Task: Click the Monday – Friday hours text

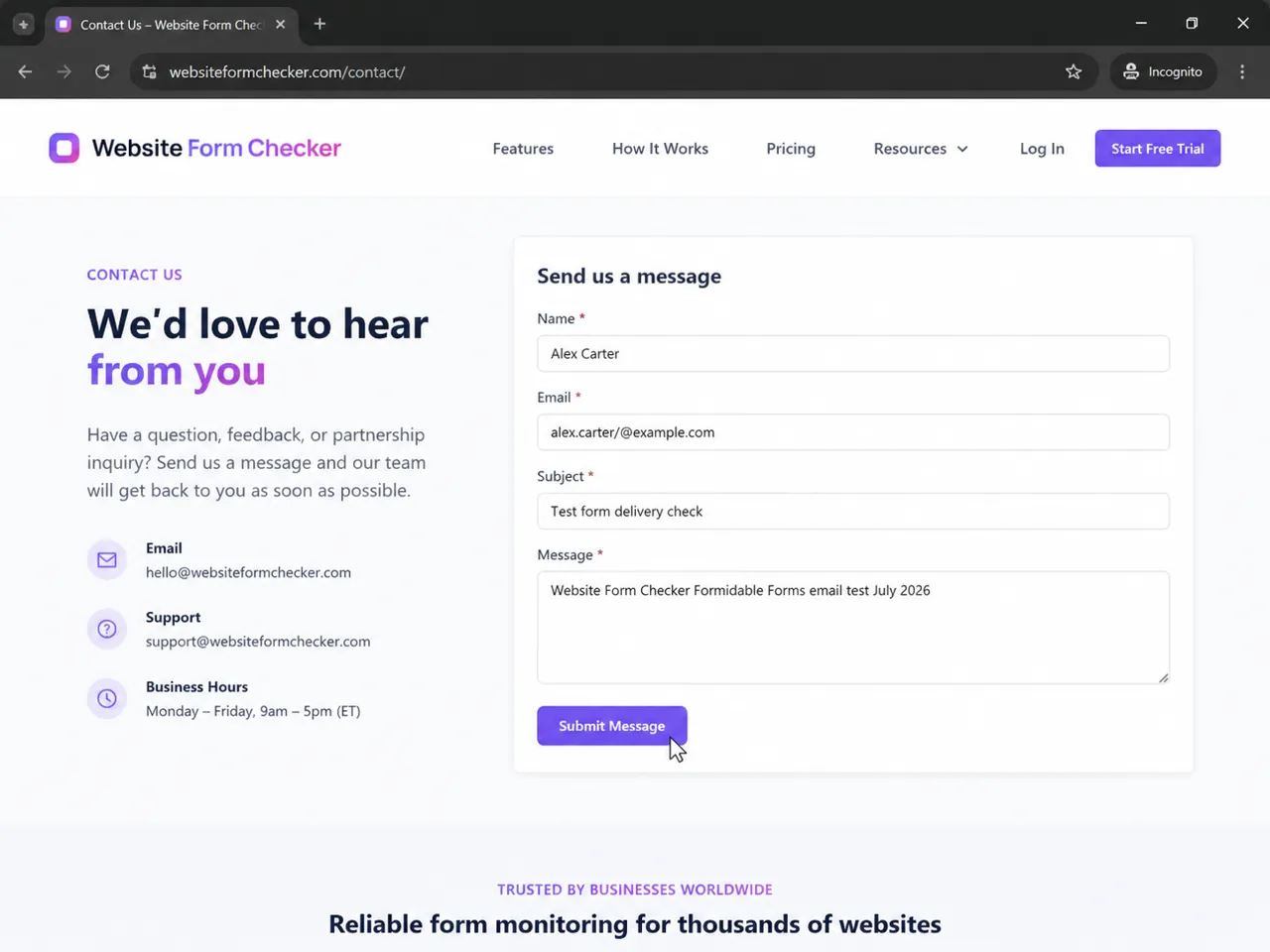Action: (x=253, y=711)
